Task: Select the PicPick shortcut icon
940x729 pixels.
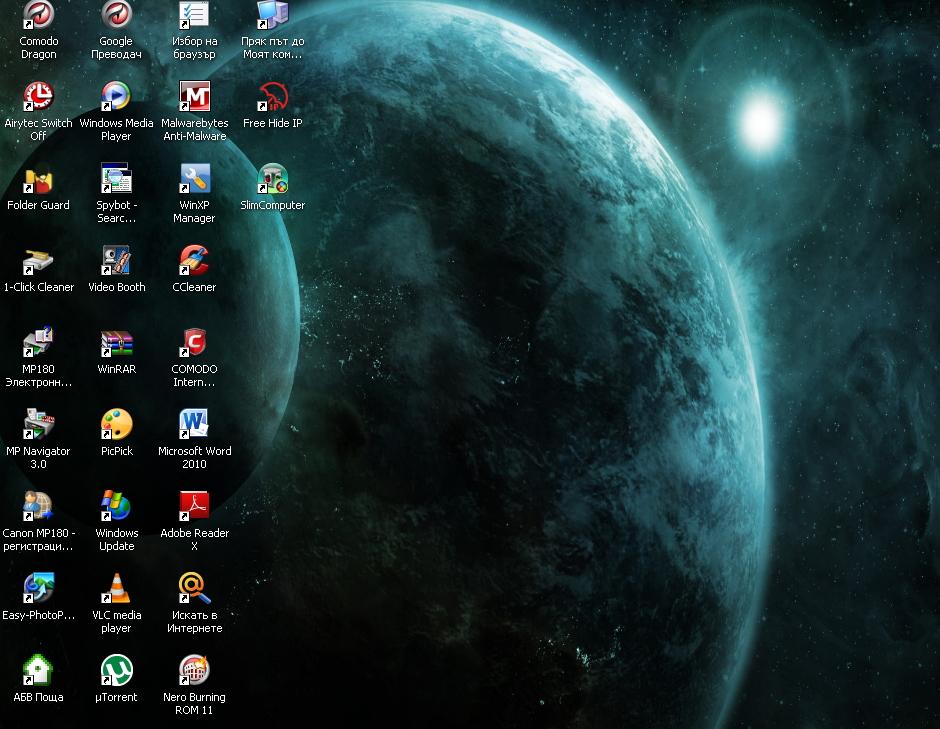Action: click(116, 425)
